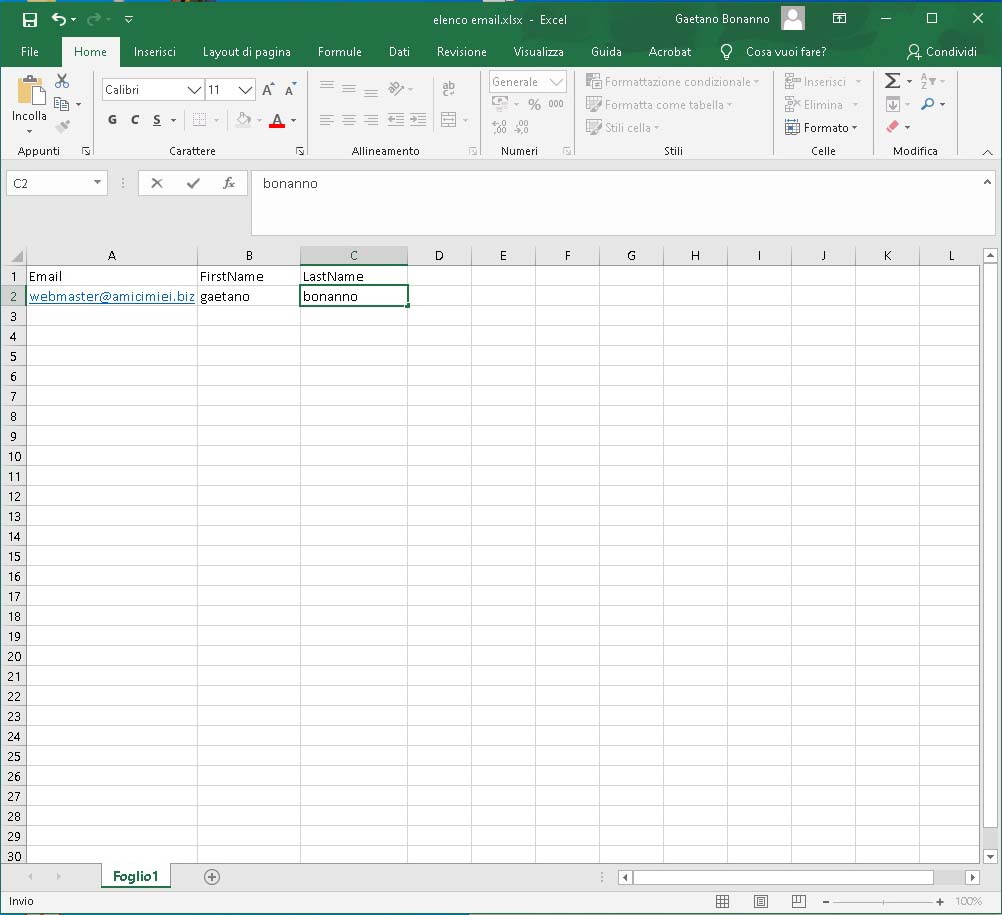This screenshot has height=915, width=1002.
Task: Click Inserisci in the Celle group
Action: (x=823, y=82)
